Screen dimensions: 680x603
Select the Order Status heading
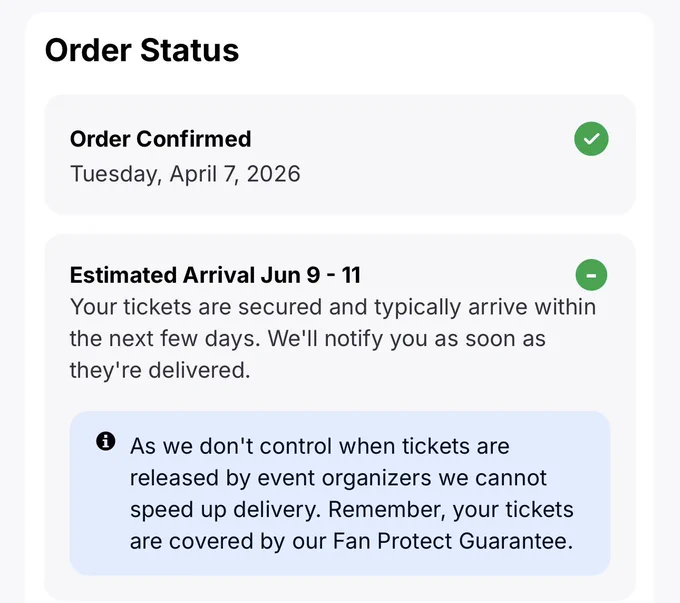point(142,50)
